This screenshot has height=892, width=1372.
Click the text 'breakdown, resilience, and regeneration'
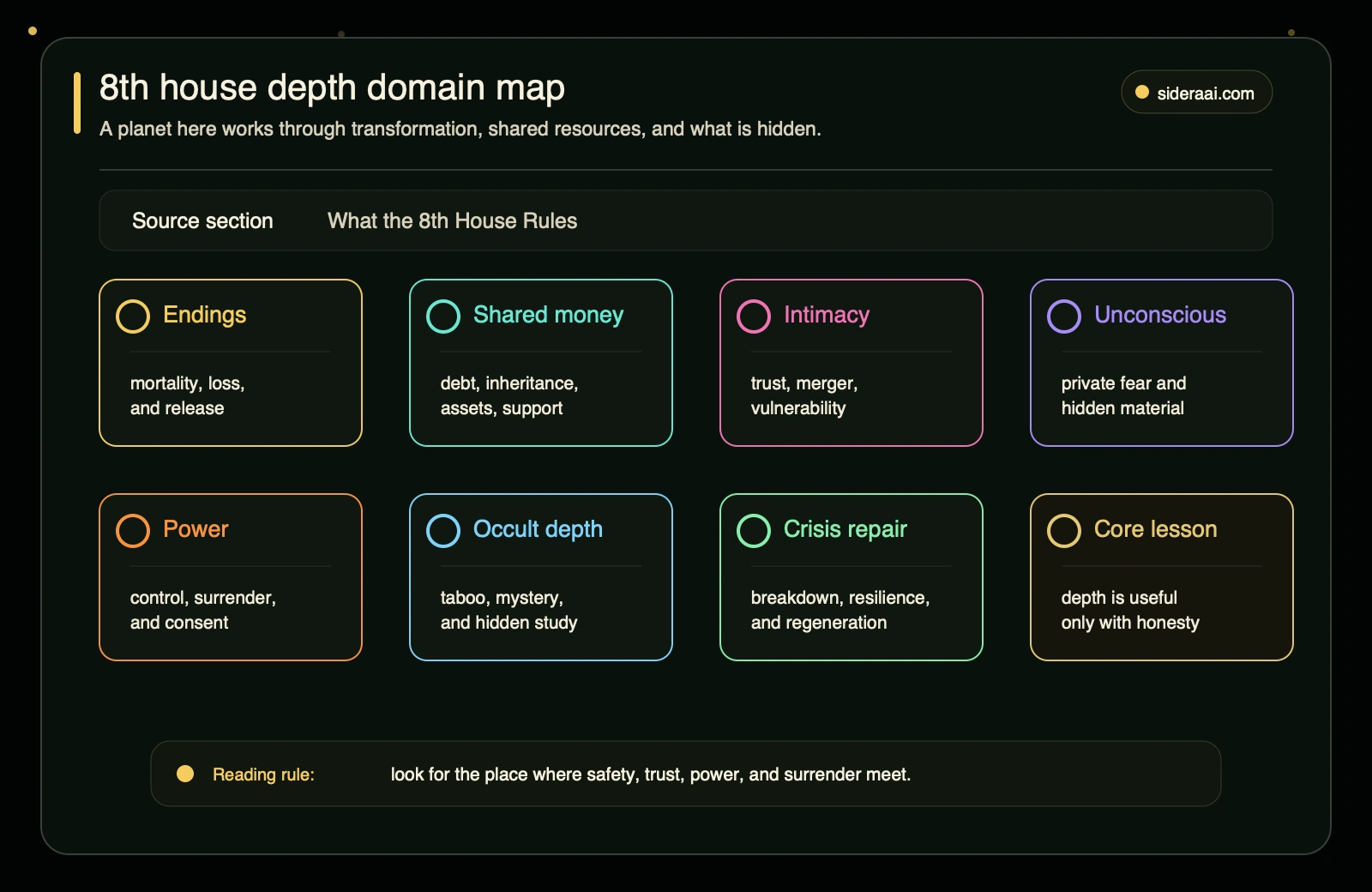(840, 610)
